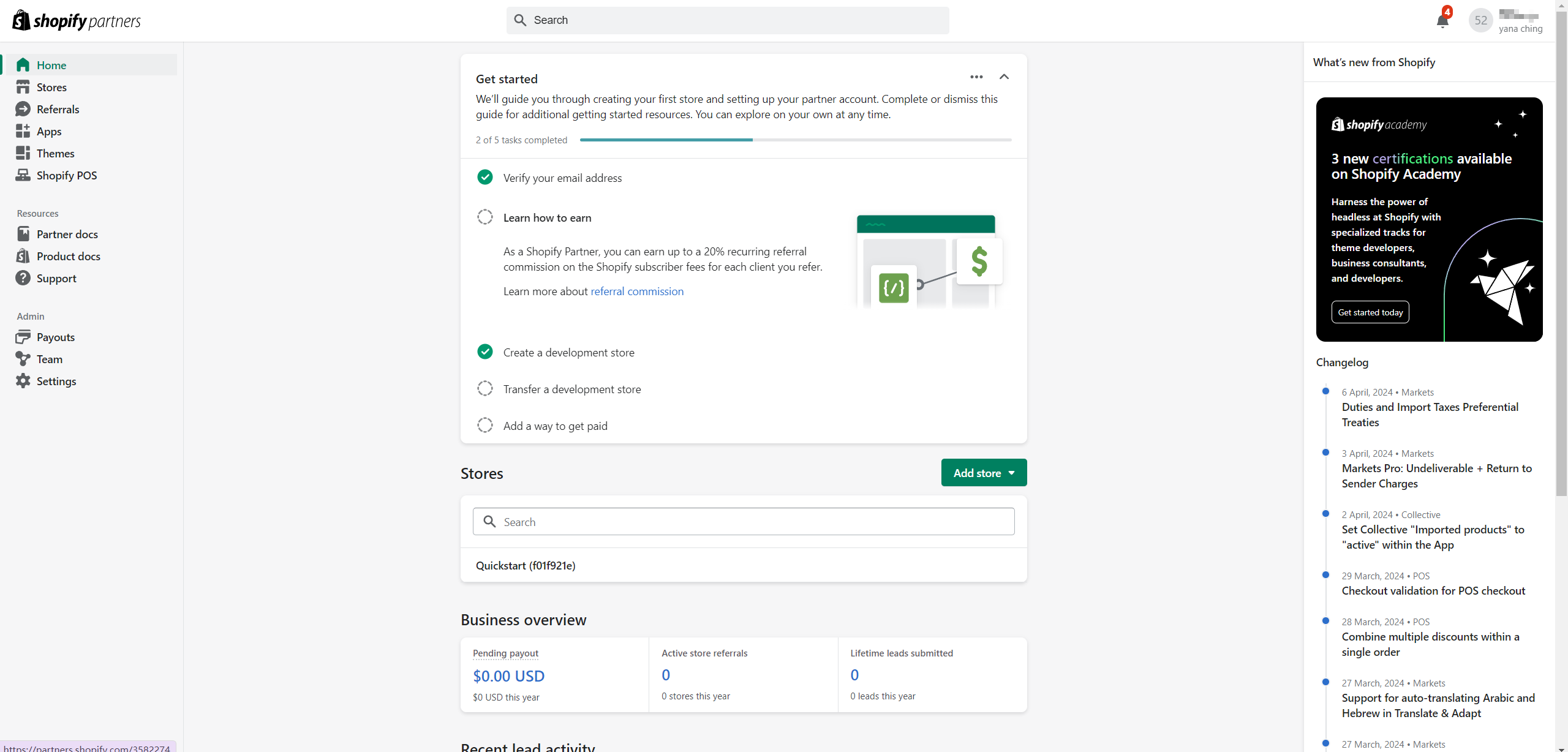The width and height of the screenshot is (1568, 752).
Task: Open the Add store dropdown
Action: coord(984,473)
